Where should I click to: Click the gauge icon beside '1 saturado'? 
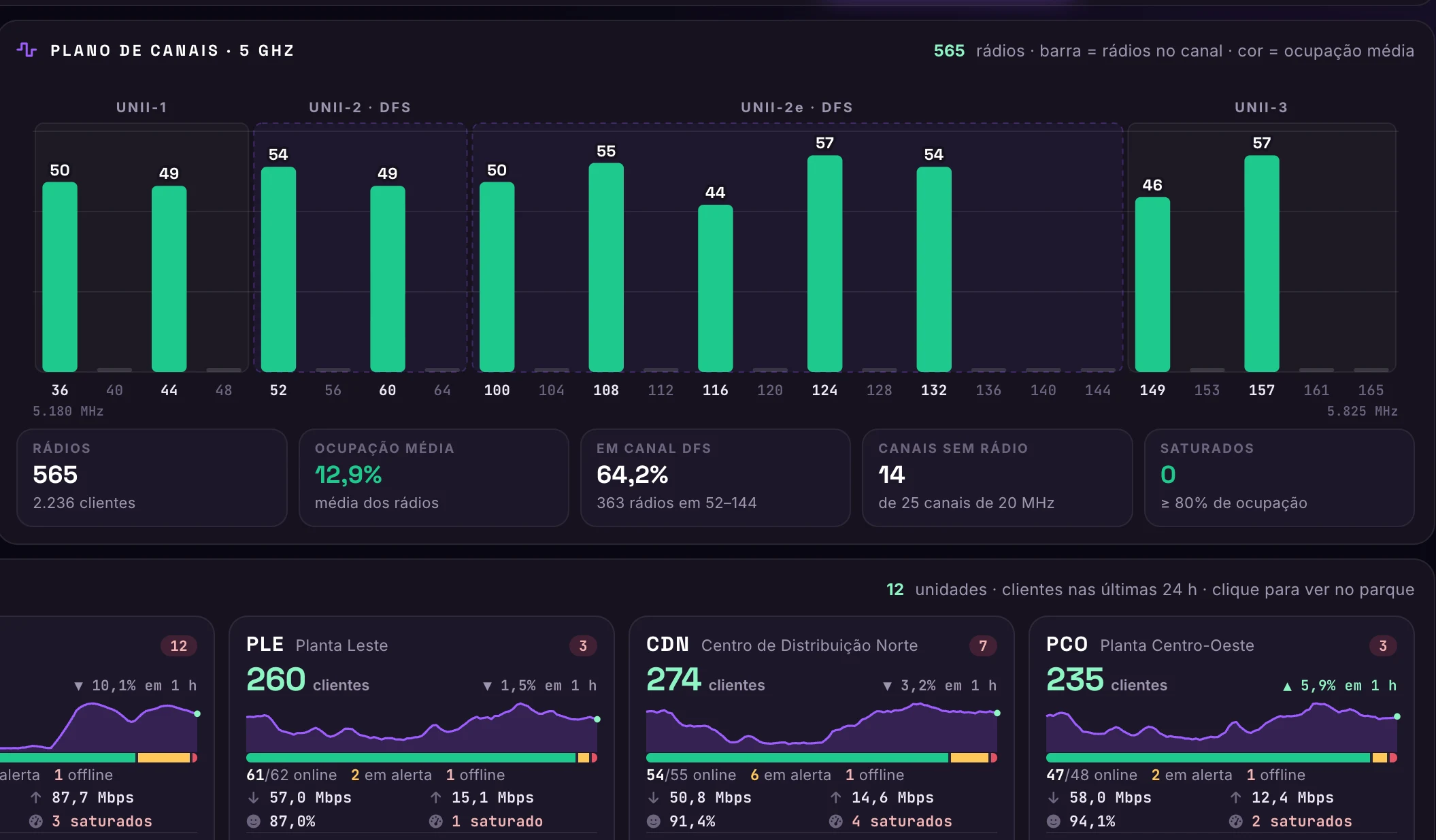point(436,821)
